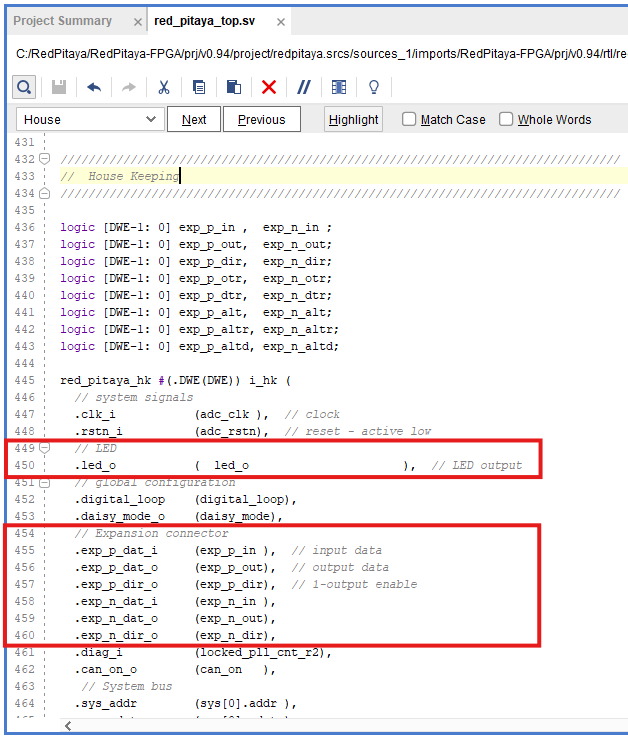Image resolution: width=628 pixels, height=741 pixels.
Task: Switch to the Project Summary tab
Action: pos(62,21)
